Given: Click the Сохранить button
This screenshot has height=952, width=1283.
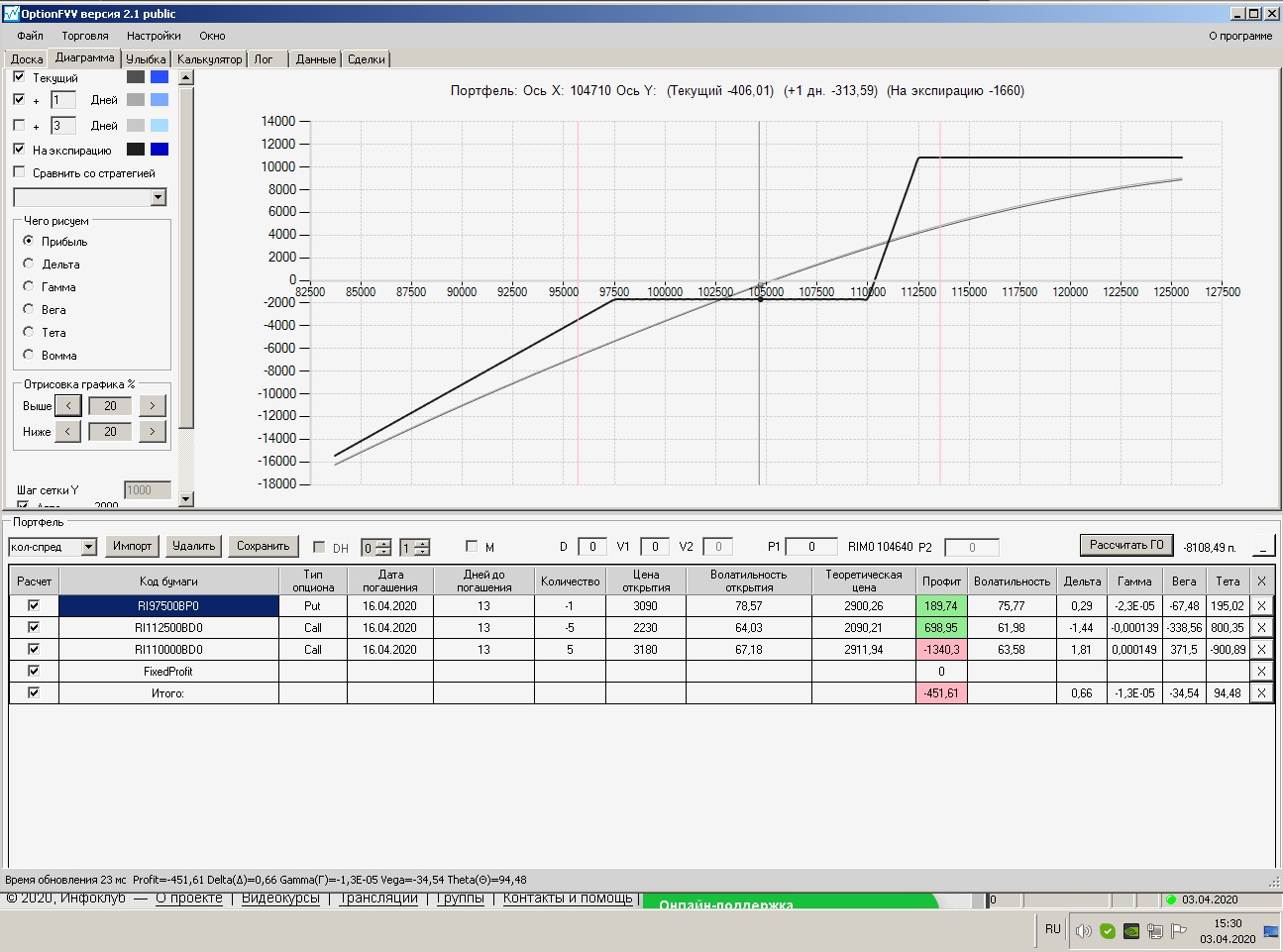Looking at the screenshot, I should click(264, 546).
